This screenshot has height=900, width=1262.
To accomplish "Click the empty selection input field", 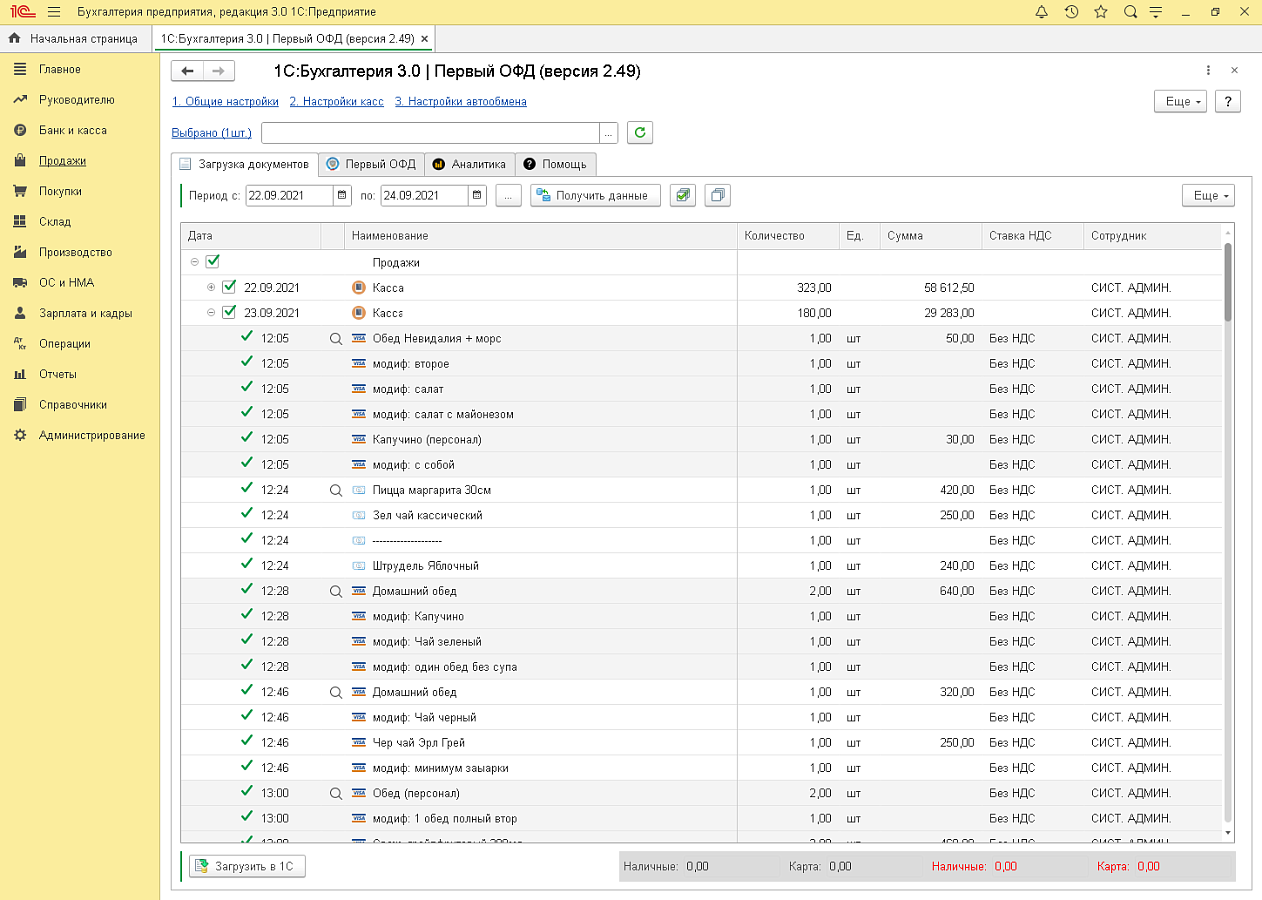I will [430, 133].
